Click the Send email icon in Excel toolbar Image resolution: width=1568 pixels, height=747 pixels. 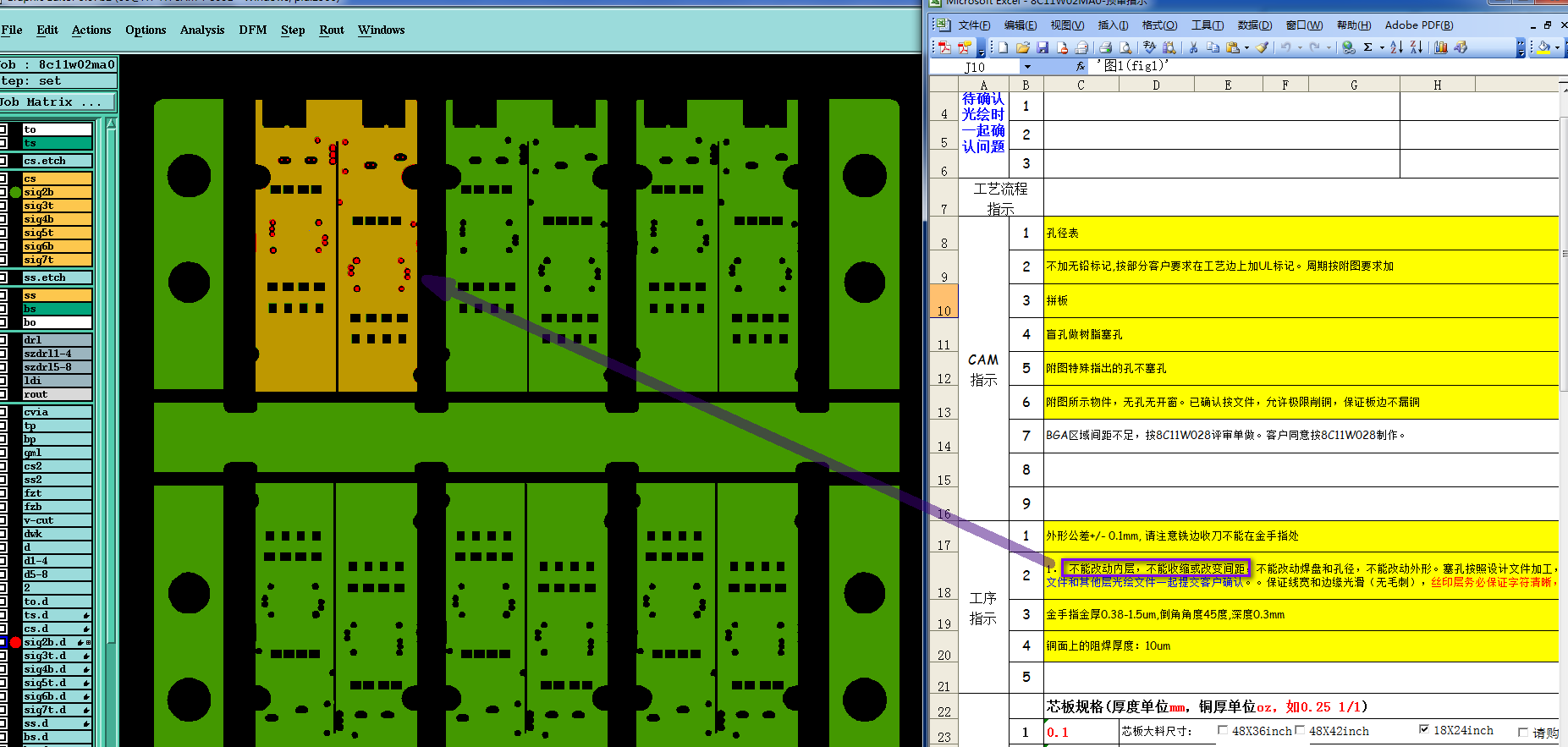tap(1081, 47)
